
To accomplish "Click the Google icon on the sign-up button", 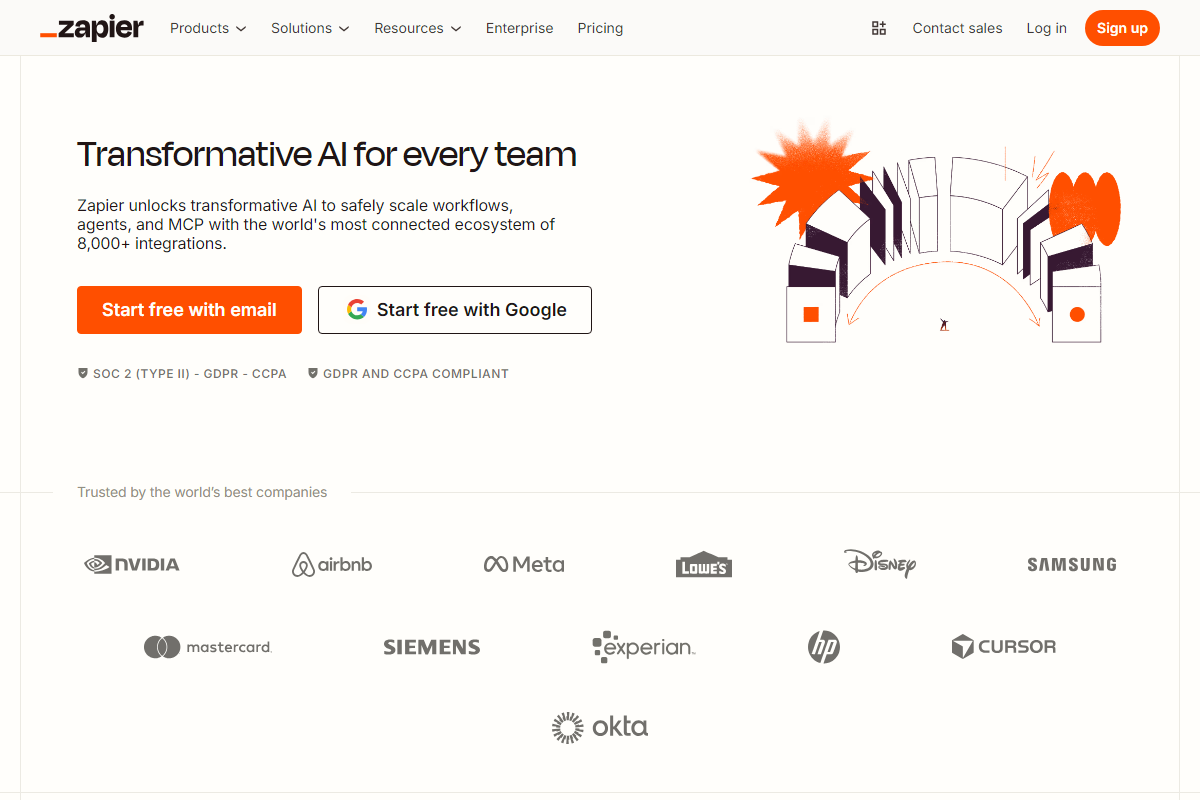I will coord(357,310).
